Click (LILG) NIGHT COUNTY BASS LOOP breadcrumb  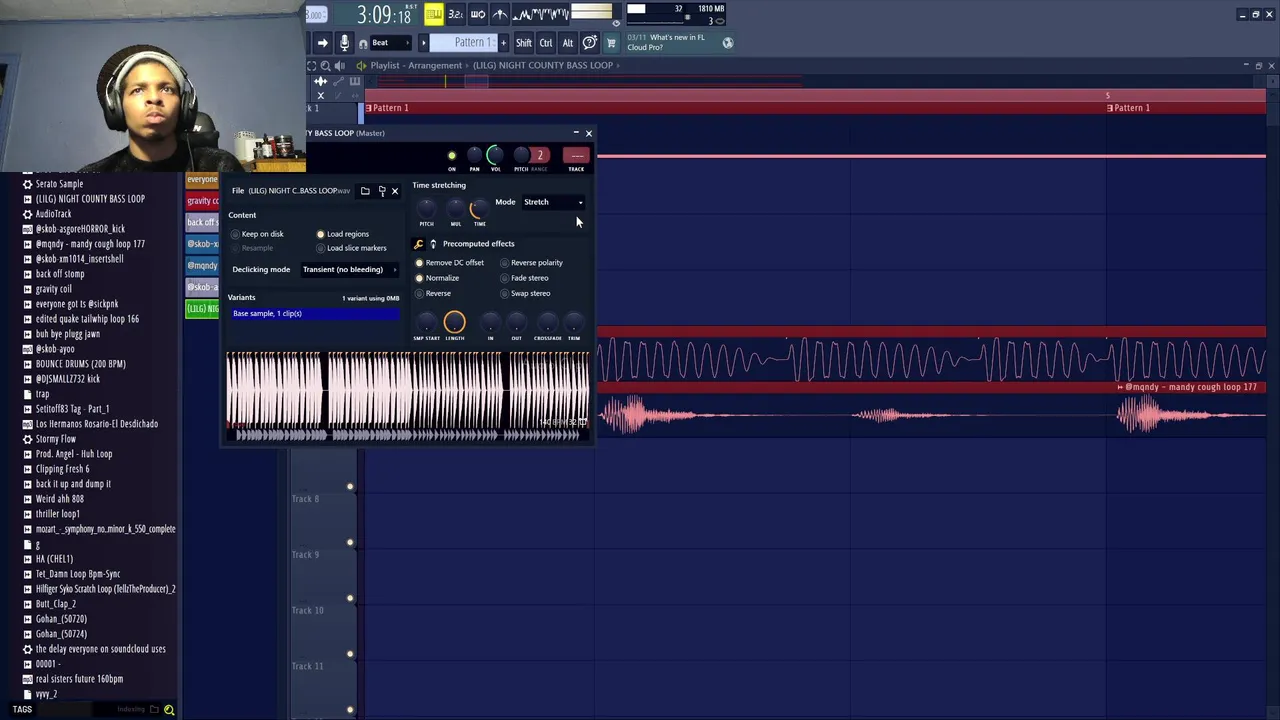(x=543, y=65)
